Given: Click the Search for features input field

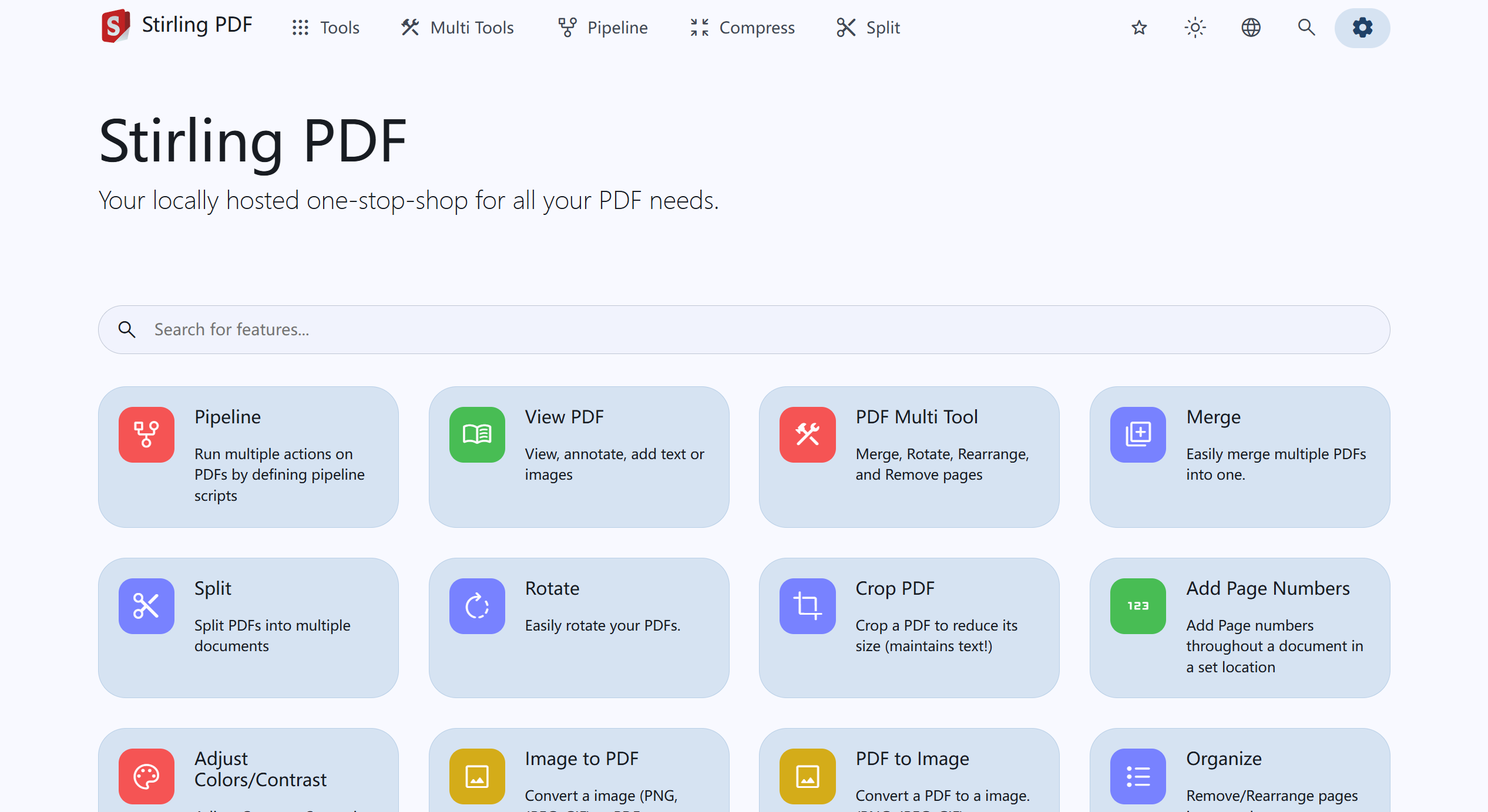Looking at the screenshot, I should click(x=744, y=329).
